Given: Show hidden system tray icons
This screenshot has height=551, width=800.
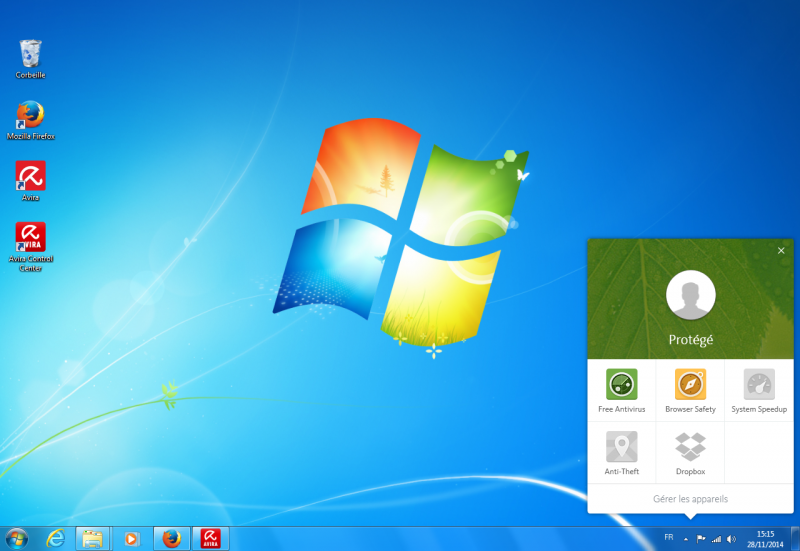Looking at the screenshot, I should click(686, 539).
